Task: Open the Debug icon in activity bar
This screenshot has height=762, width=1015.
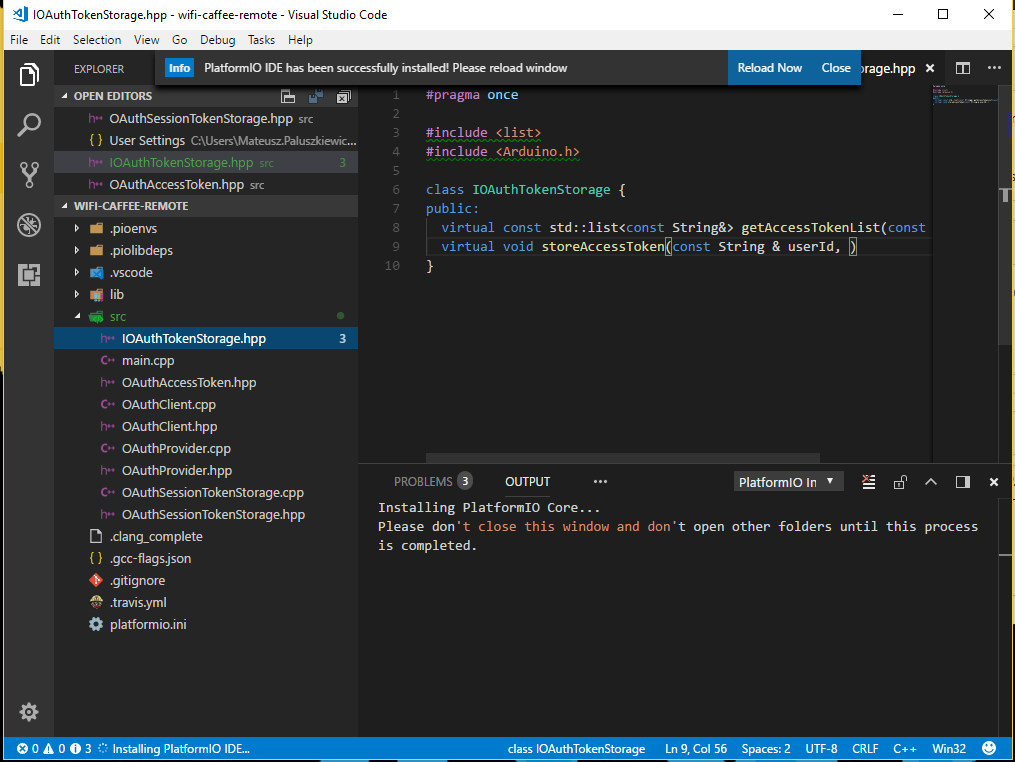Action: 29,226
